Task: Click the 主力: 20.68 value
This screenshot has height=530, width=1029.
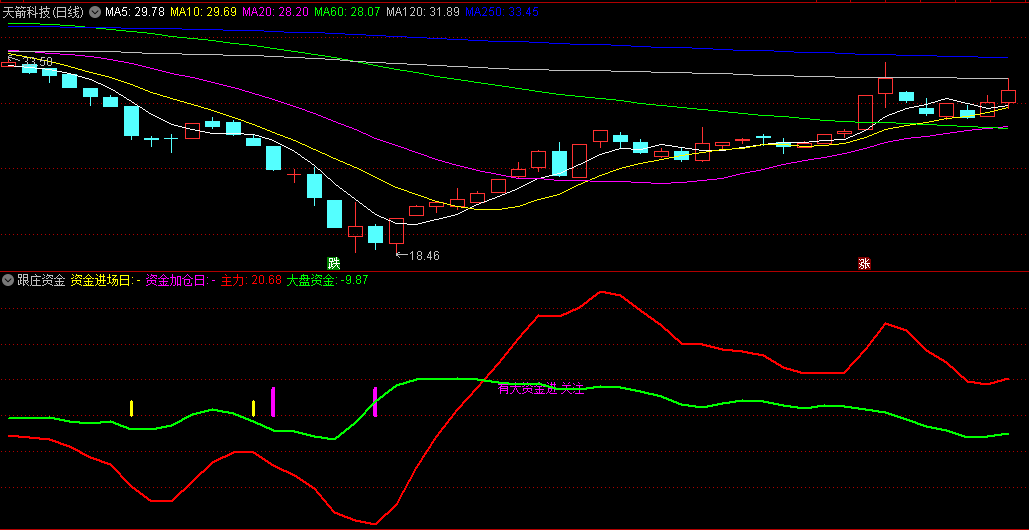Action: [251, 281]
